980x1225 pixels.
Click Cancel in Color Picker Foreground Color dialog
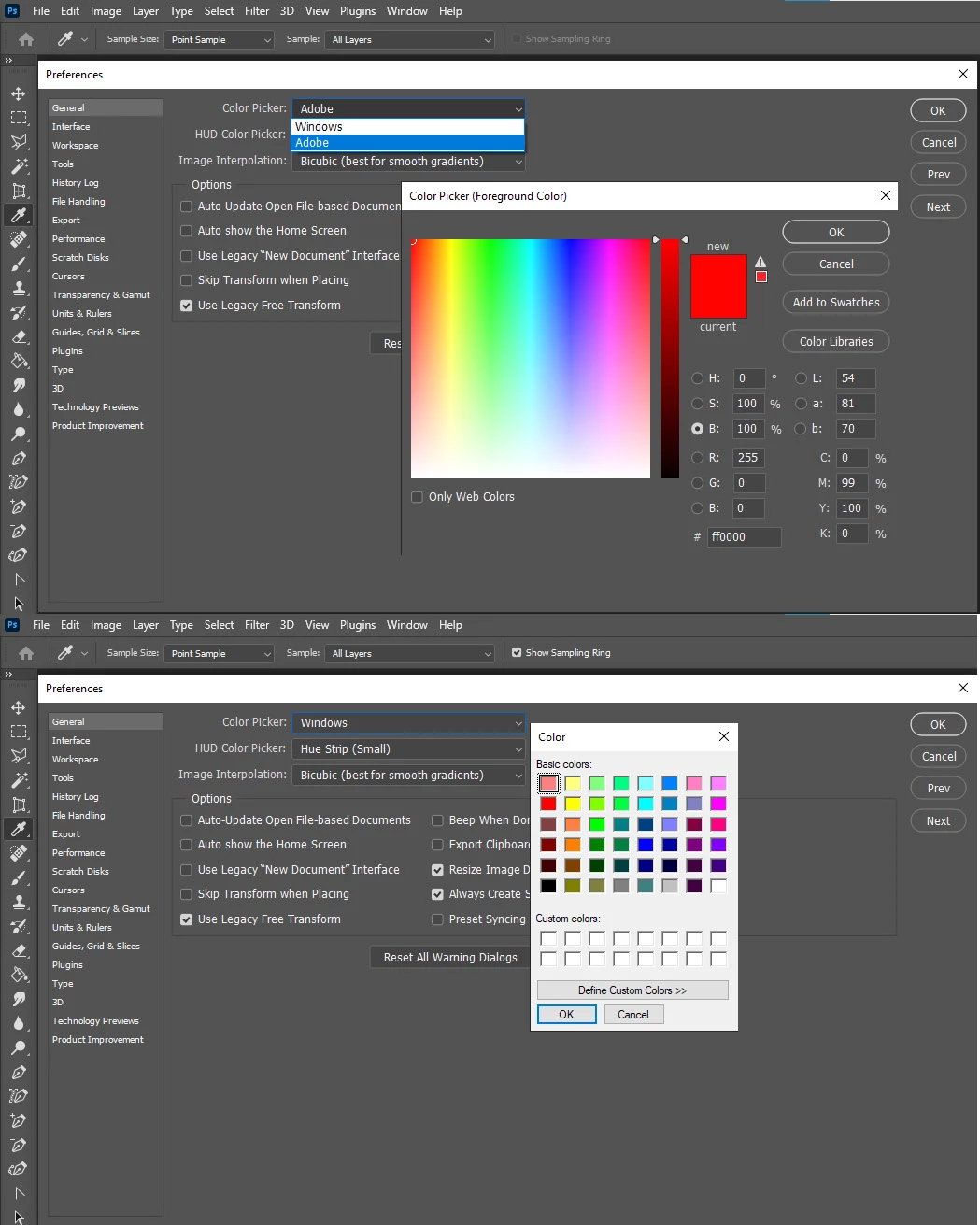point(836,264)
